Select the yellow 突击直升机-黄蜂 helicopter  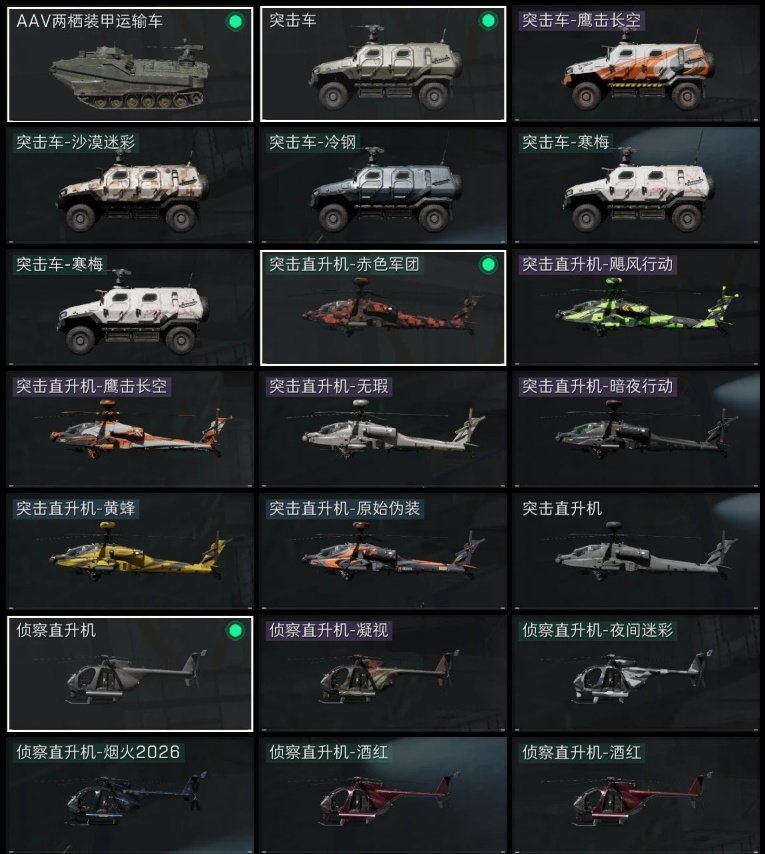point(130,551)
